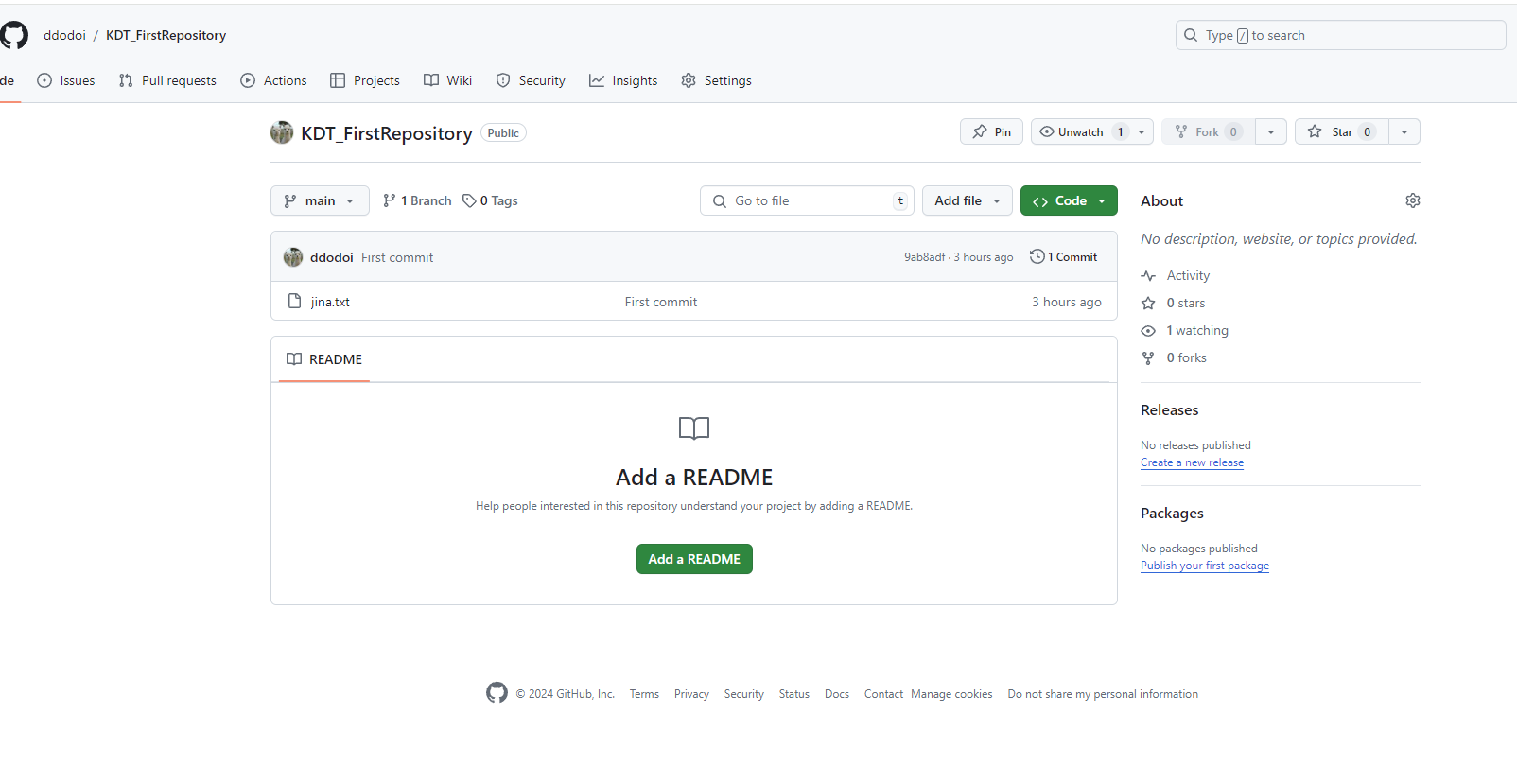Click the Activity pulse icon
The image size is (1517, 784).
point(1148,276)
